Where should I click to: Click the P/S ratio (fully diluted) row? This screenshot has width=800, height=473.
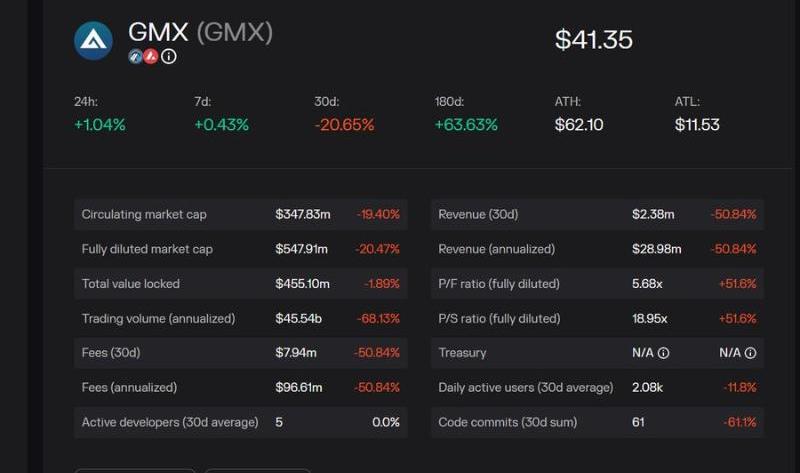point(597,318)
